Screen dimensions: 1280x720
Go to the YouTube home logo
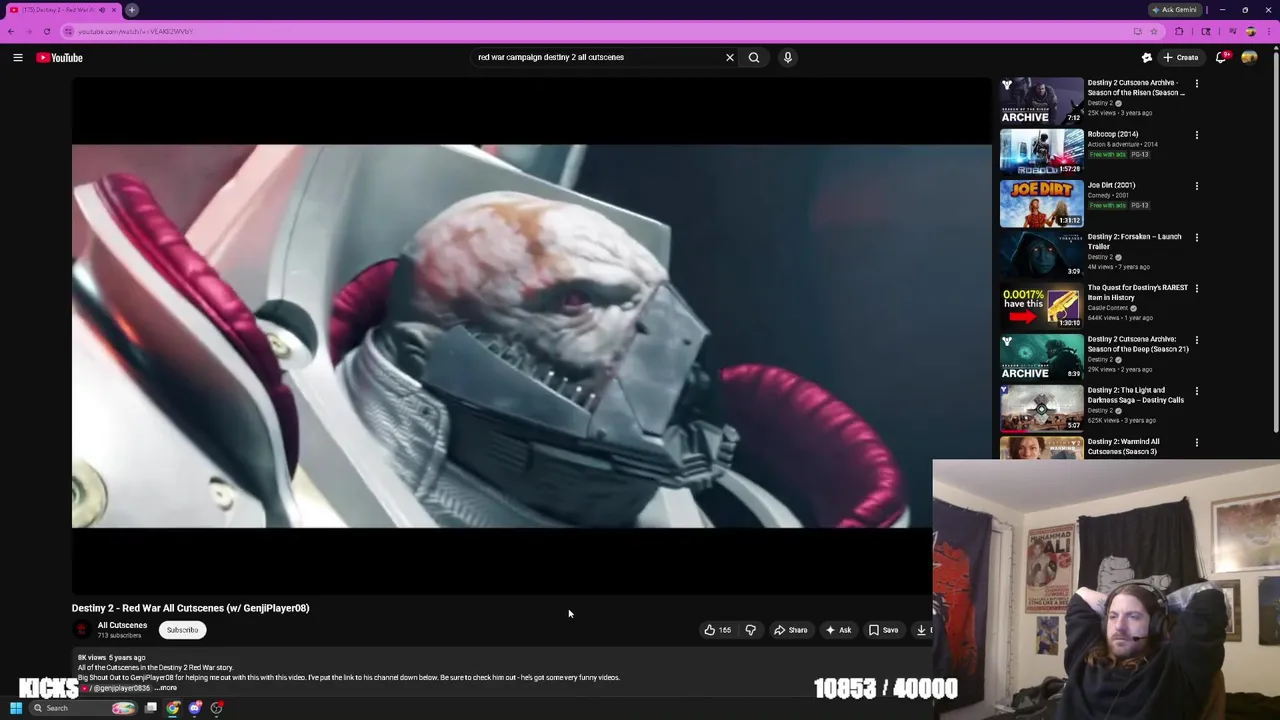(x=60, y=58)
